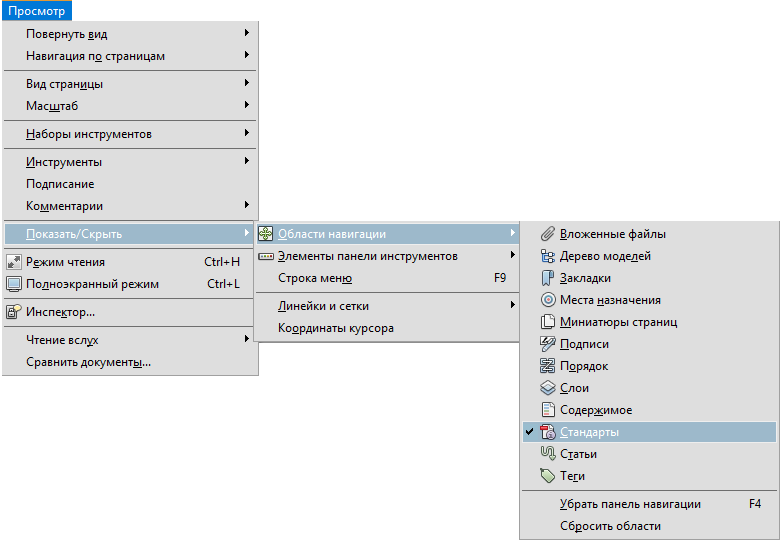The height and width of the screenshot is (543, 783).
Task: Click Убрать панель навигации
Action: click(x=630, y=504)
